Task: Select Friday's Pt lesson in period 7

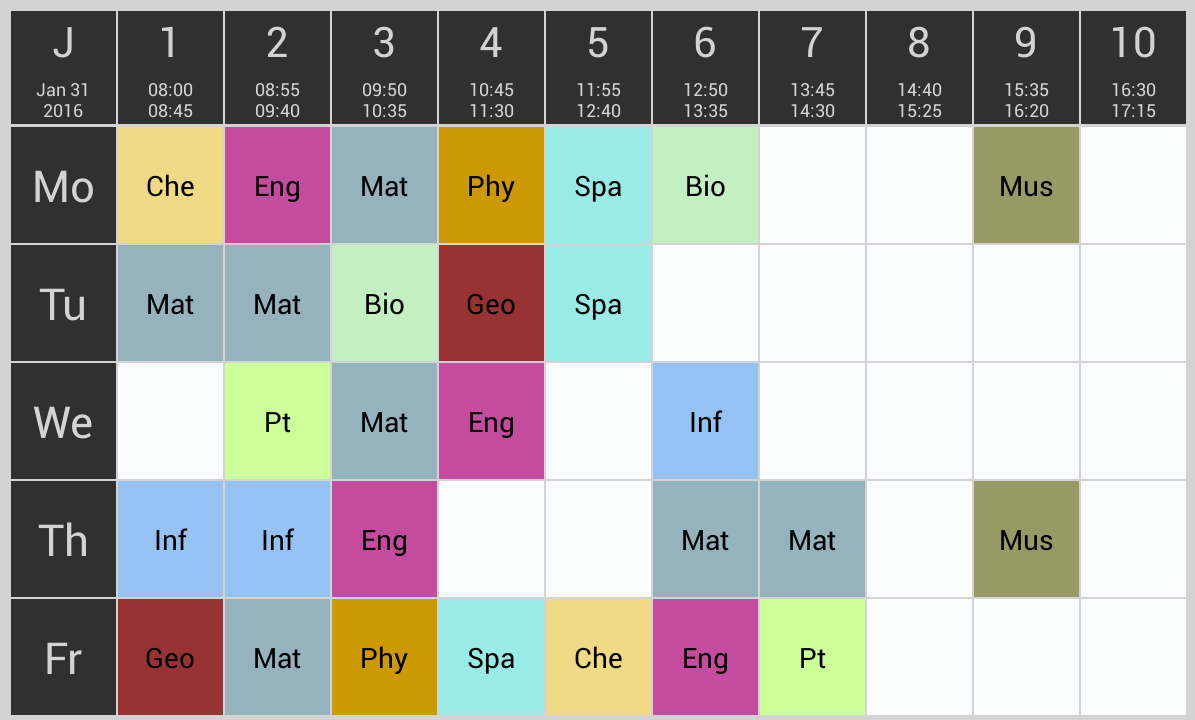Action: [812, 657]
